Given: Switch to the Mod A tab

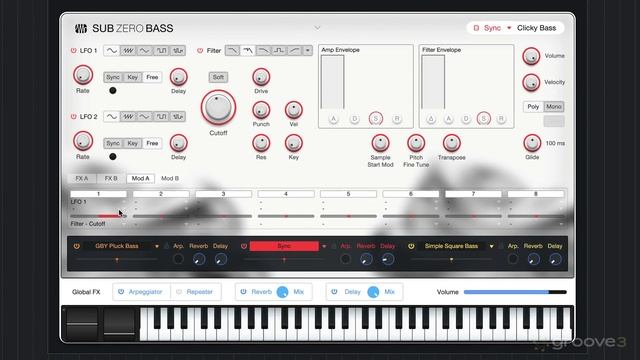Looking at the screenshot, I should tap(140, 178).
